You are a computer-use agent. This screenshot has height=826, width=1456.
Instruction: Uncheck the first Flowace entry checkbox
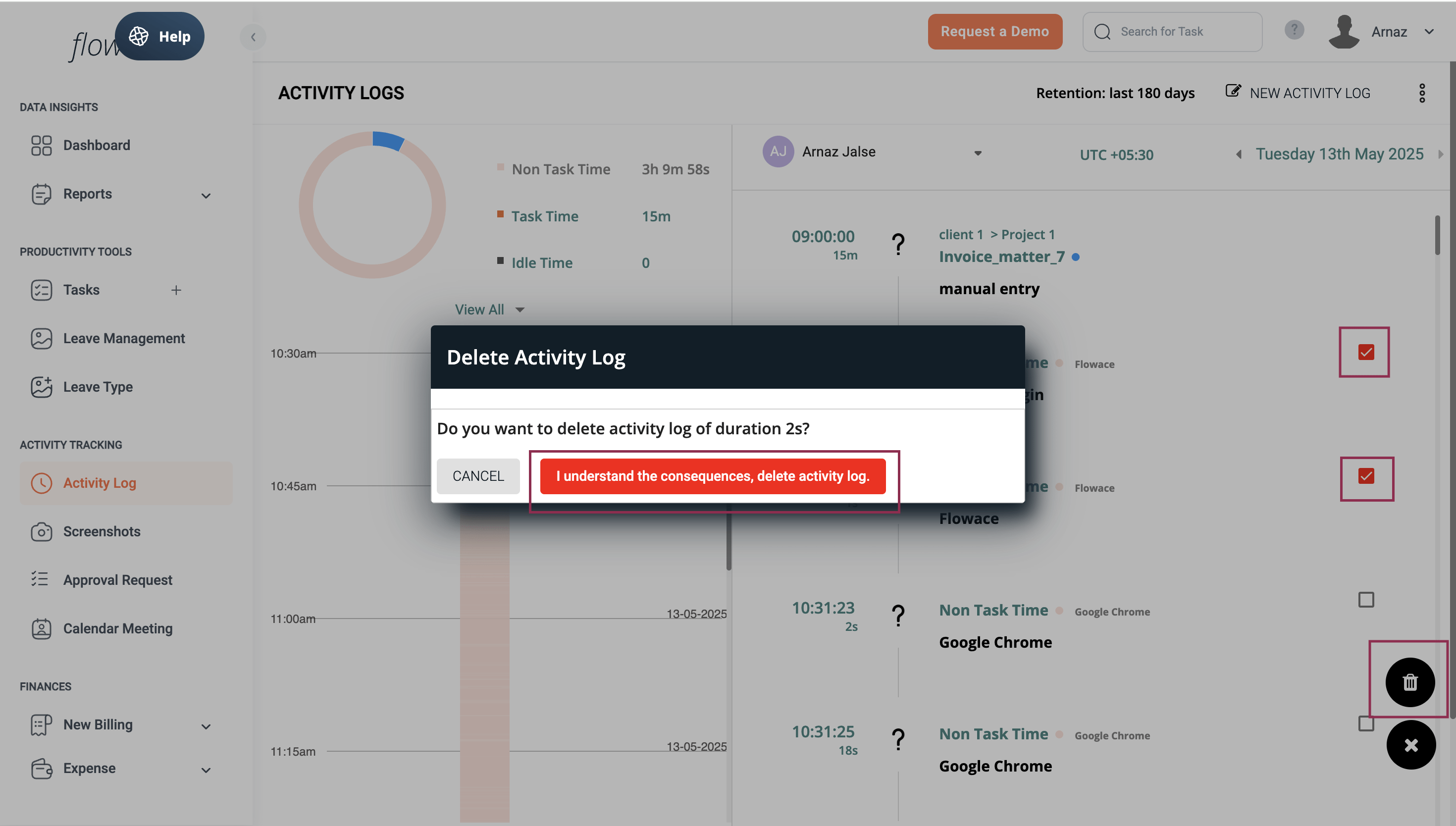1366,352
